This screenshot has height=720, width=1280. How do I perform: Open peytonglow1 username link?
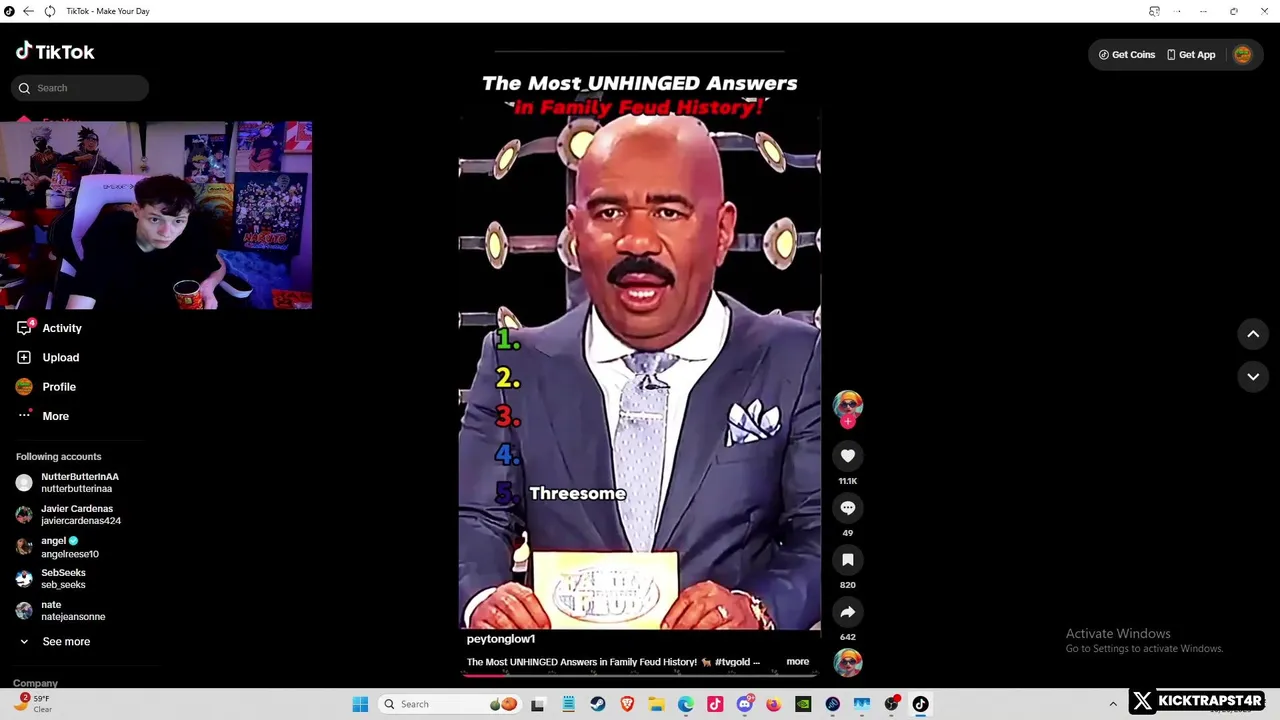coord(501,639)
